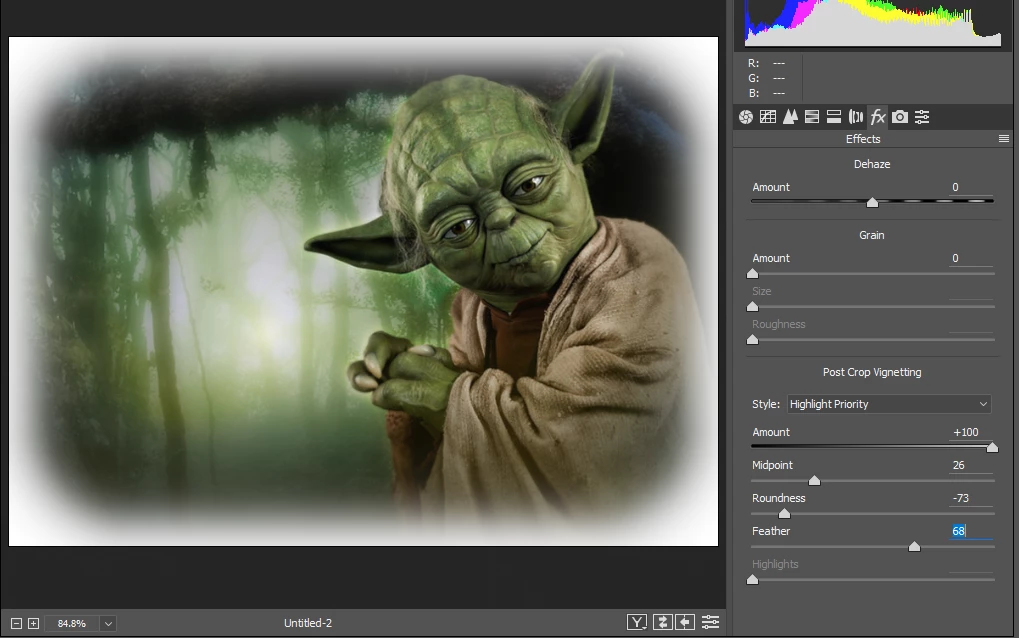This screenshot has height=638, width=1019.
Task: Open the zoom level dropdown arrow
Action: pyautogui.click(x=109, y=624)
